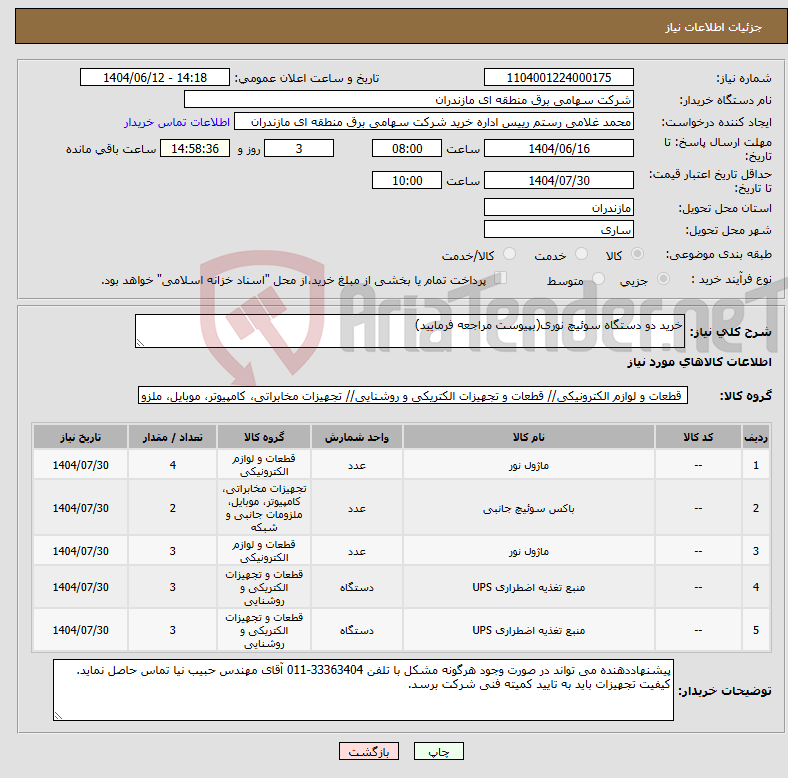Click date 1404/07/30 in row 1
The image size is (788, 778).
[x=80, y=465]
